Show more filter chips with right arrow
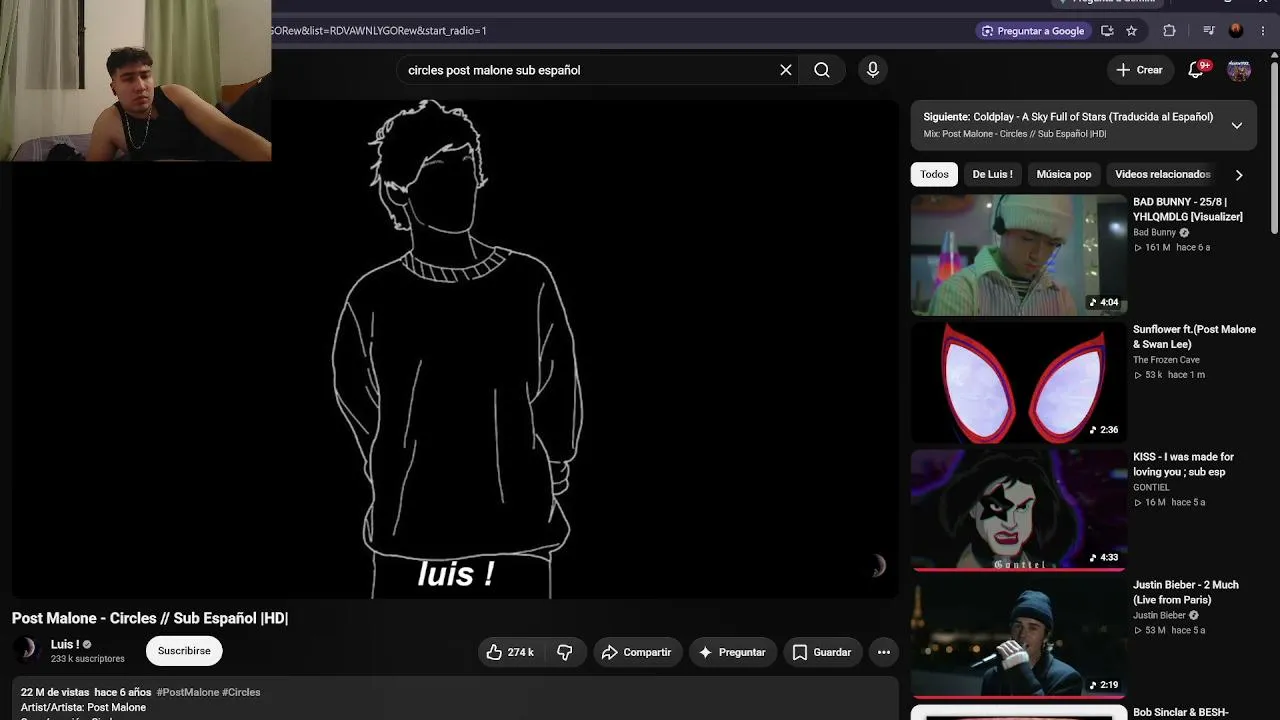 point(1239,175)
